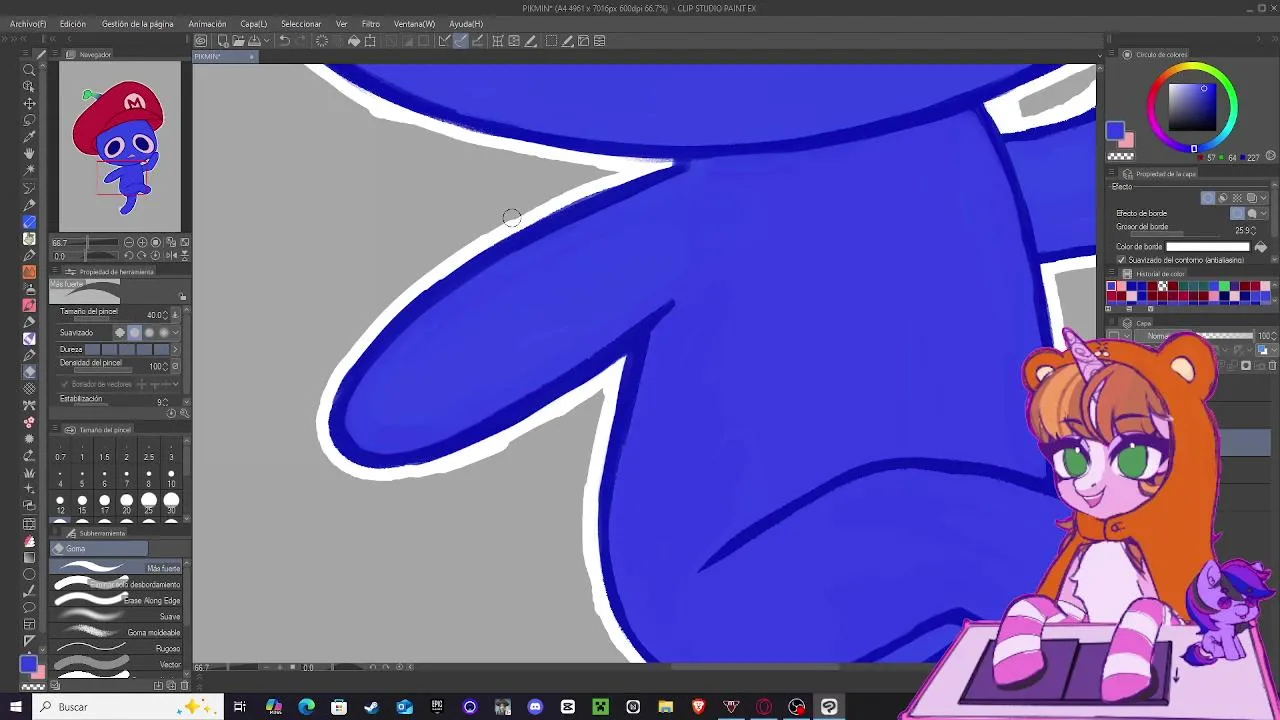Screen dimensions: 1280x720
Task: Open the Edición menu
Action: tap(72, 24)
